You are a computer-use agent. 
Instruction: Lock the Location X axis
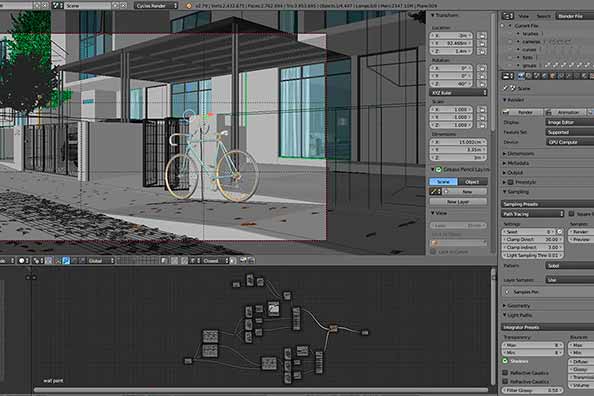tap(482, 36)
